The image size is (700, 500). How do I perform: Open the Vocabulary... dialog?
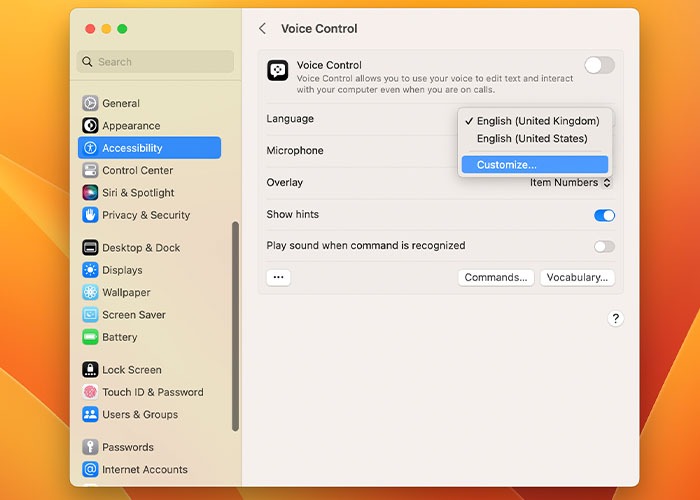click(x=577, y=277)
